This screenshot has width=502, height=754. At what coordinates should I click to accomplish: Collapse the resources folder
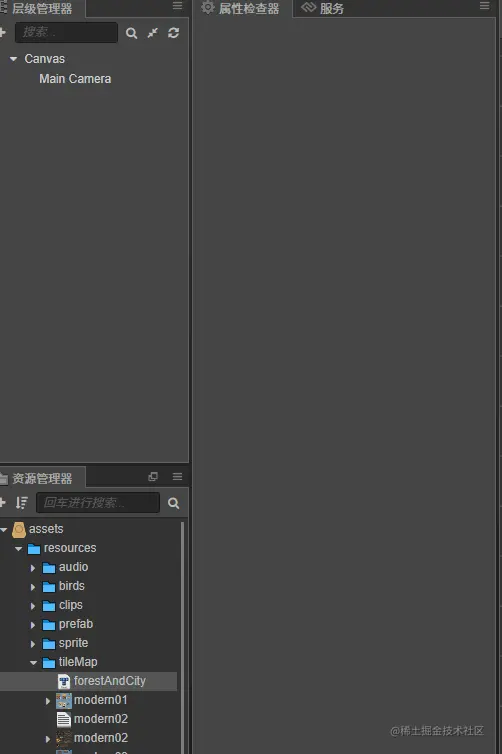pyautogui.click(x=18, y=549)
